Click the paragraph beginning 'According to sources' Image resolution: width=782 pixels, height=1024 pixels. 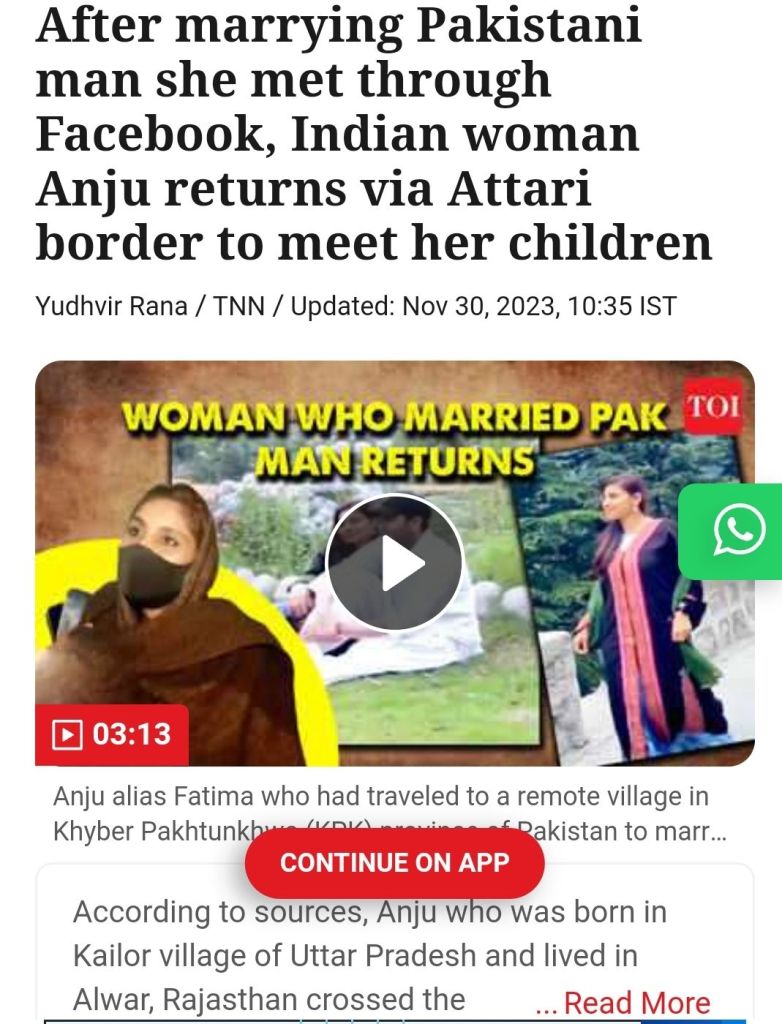tap(370, 955)
